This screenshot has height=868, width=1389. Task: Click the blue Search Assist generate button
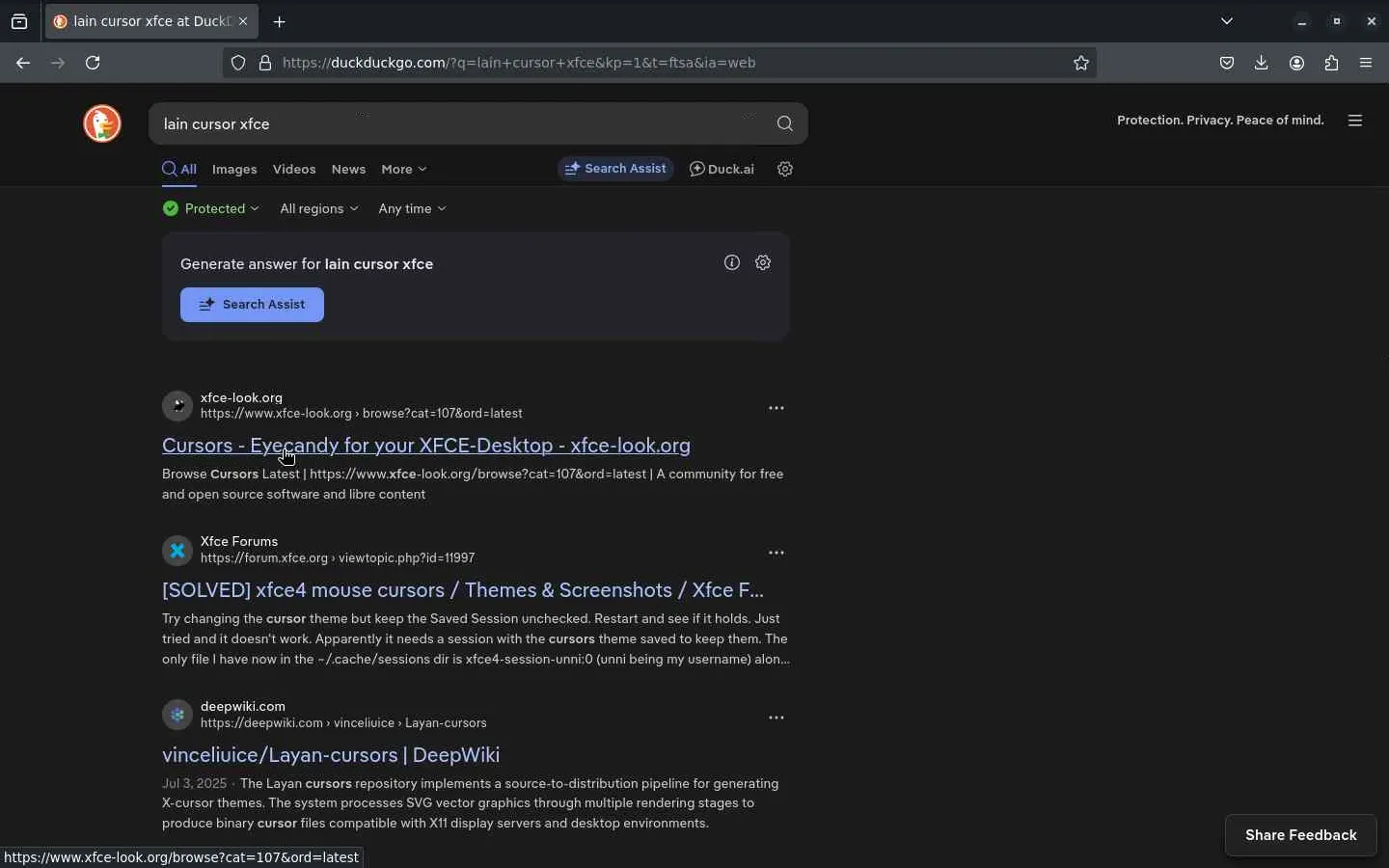[252, 305]
